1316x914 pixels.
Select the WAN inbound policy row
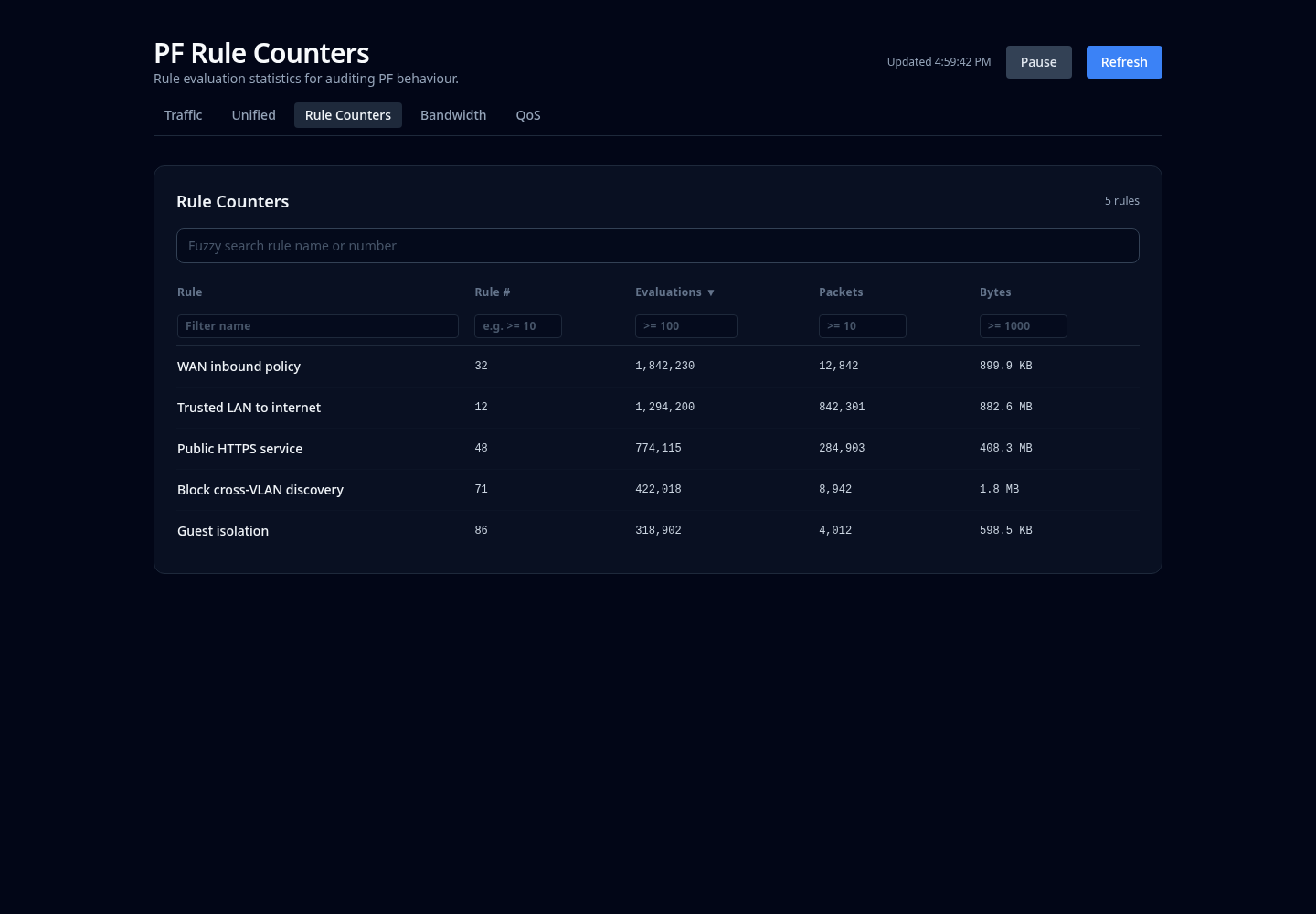pos(658,367)
